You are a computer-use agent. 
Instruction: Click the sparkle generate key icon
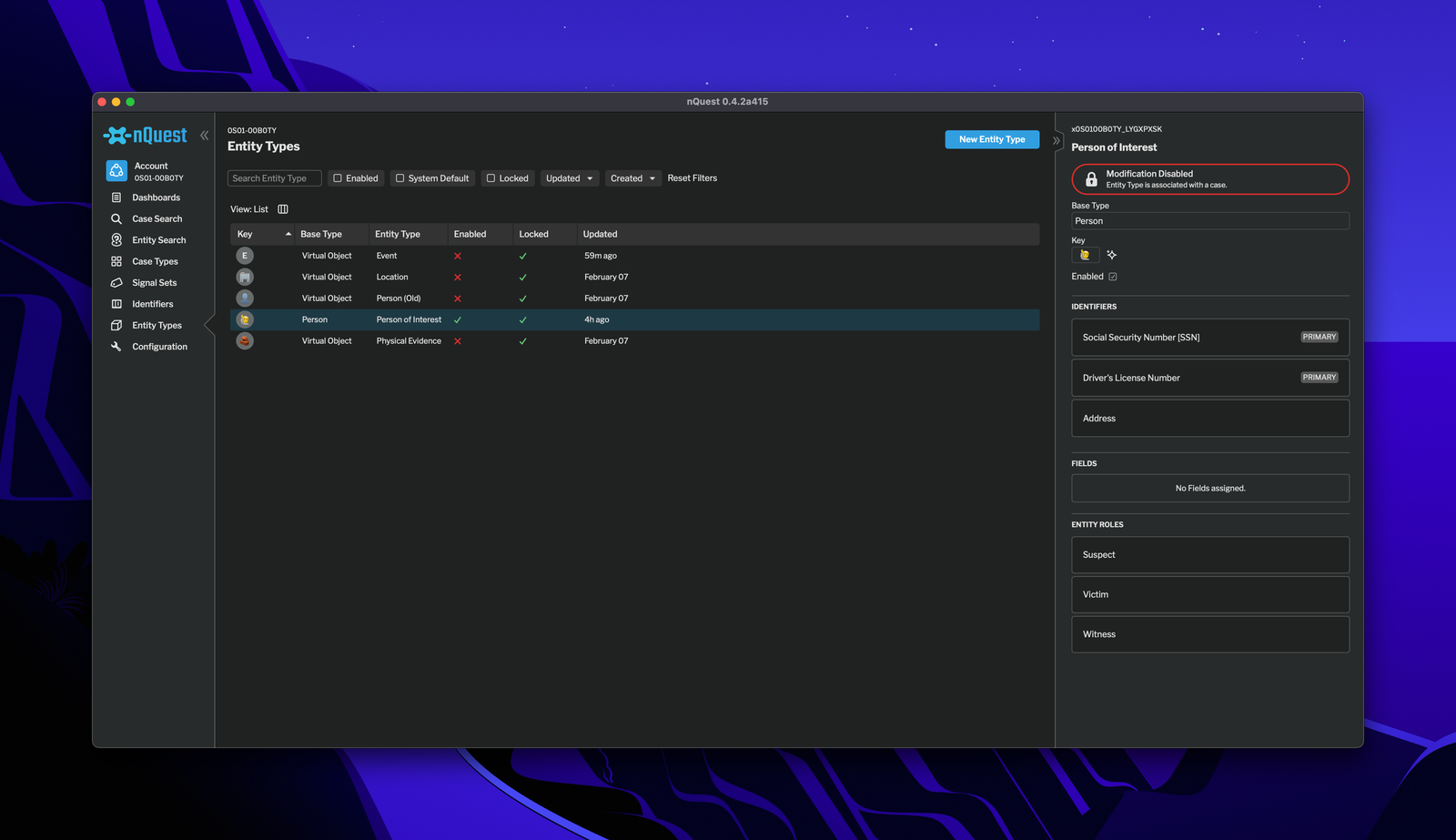[1112, 255]
